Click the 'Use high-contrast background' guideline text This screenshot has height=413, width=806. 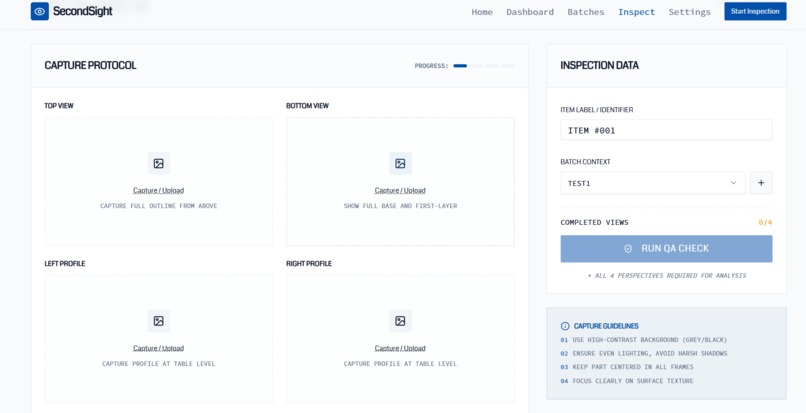(650, 340)
